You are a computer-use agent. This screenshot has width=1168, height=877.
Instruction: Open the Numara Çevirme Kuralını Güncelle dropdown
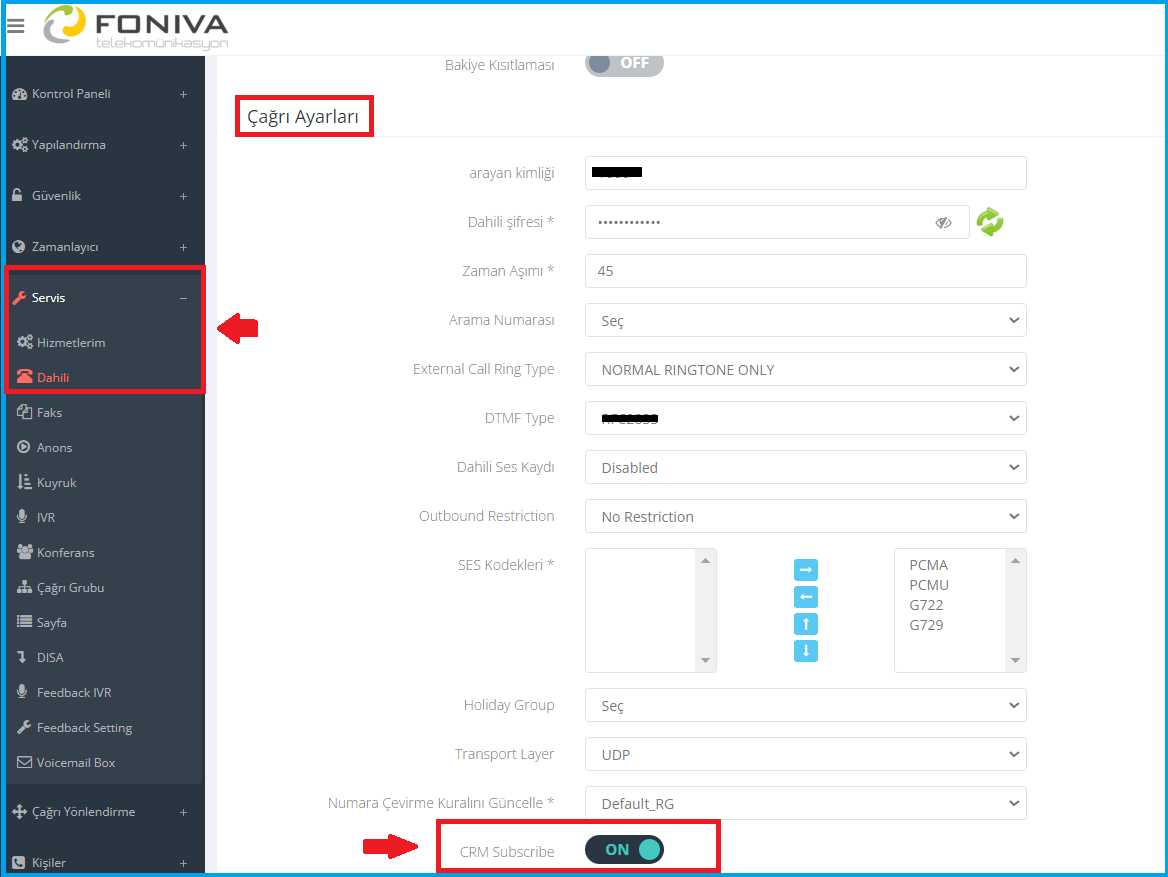(805, 803)
